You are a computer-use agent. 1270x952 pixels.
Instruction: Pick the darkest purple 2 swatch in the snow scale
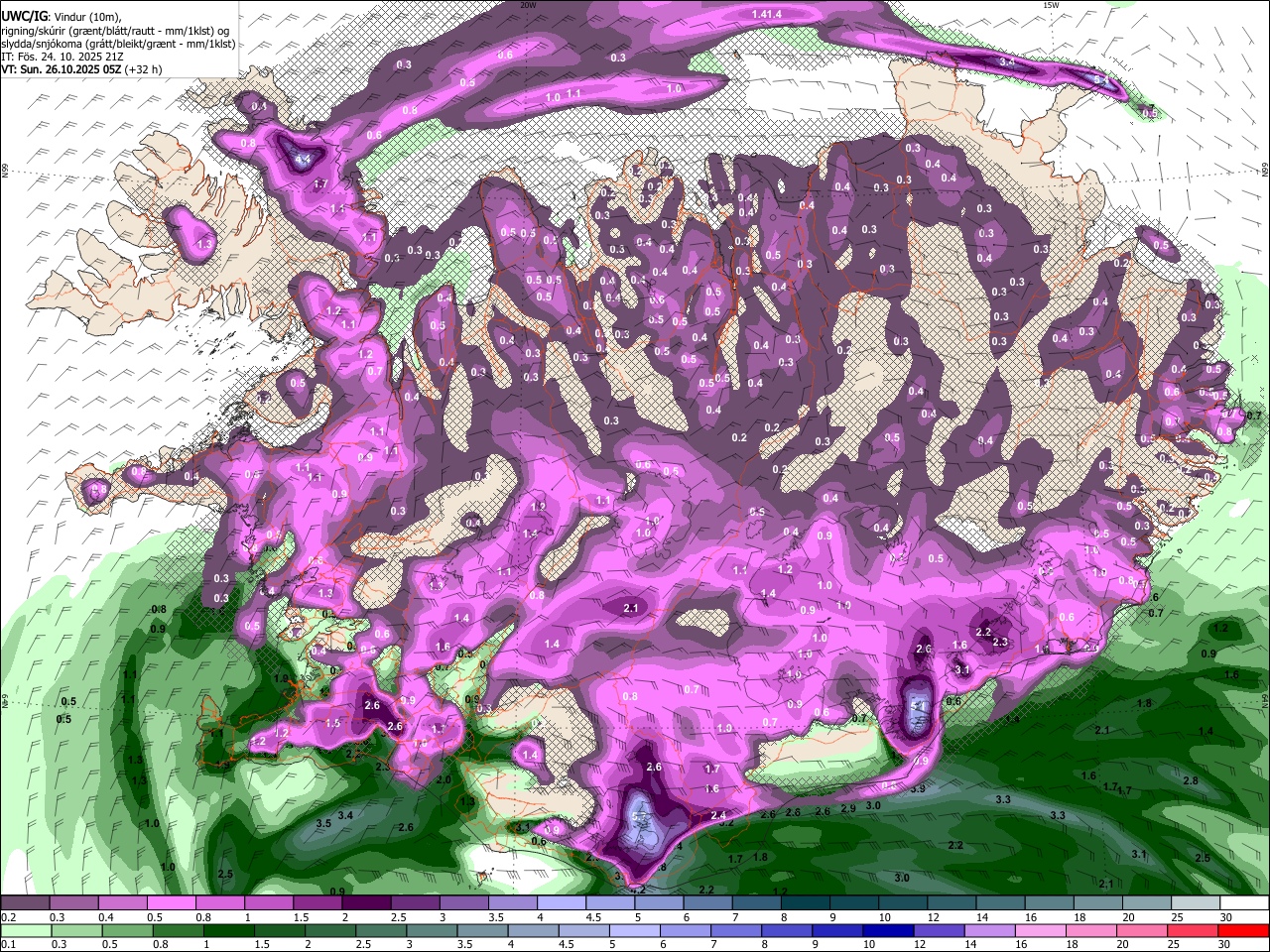(366, 903)
